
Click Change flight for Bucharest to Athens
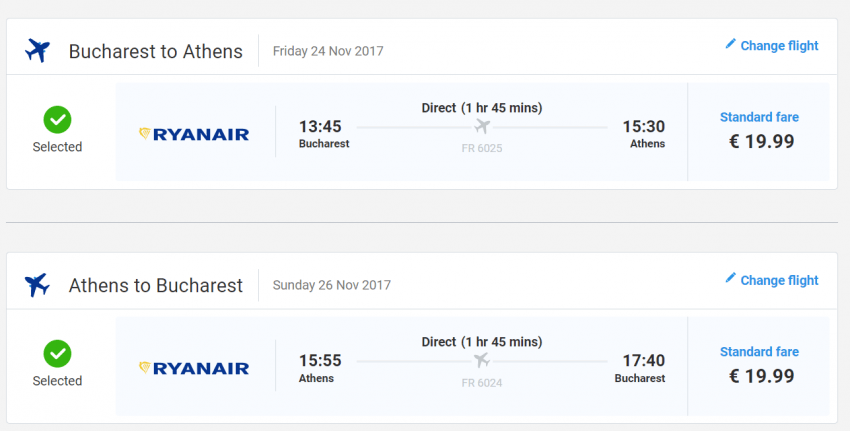(779, 46)
